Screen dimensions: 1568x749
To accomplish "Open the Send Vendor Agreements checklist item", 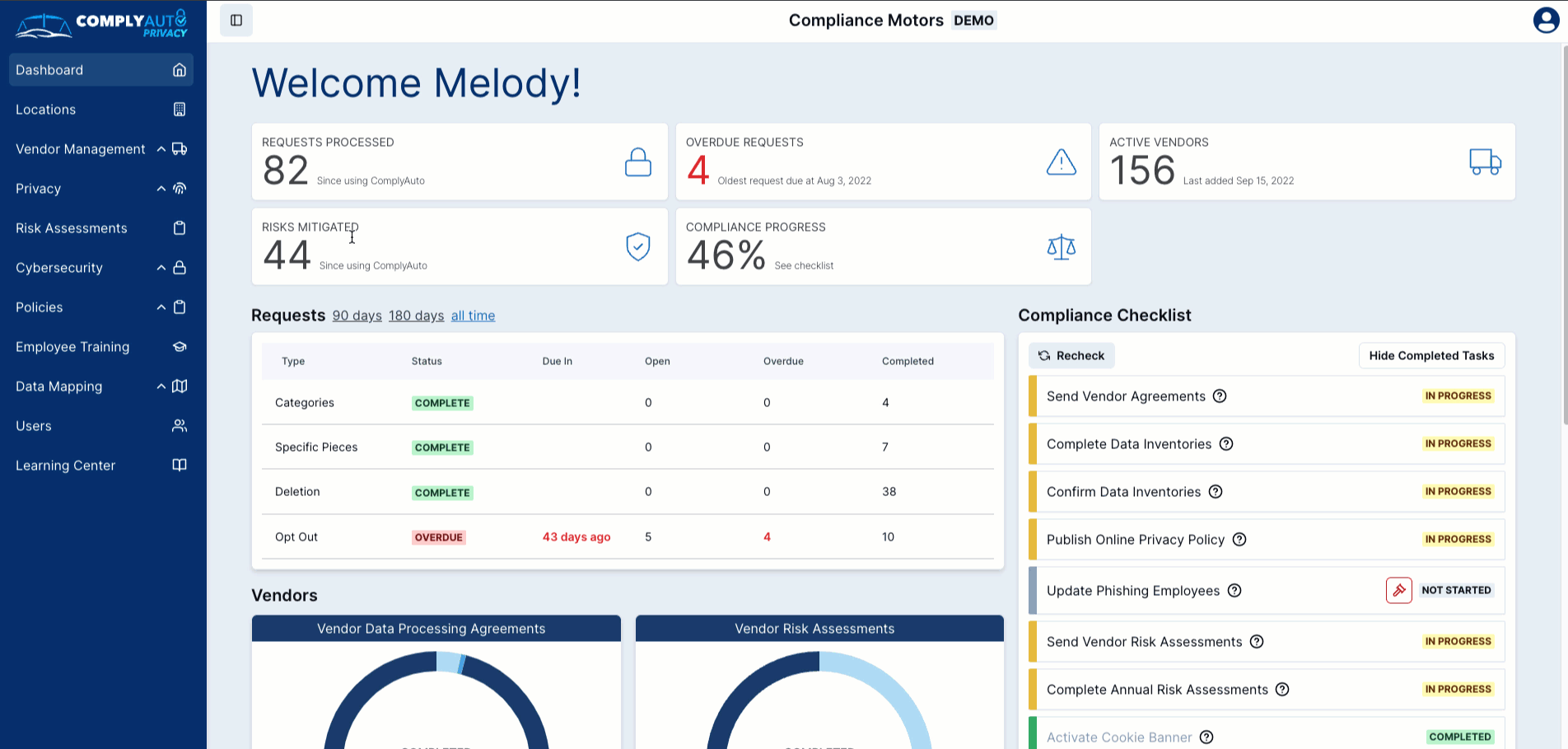I will (1267, 396).
